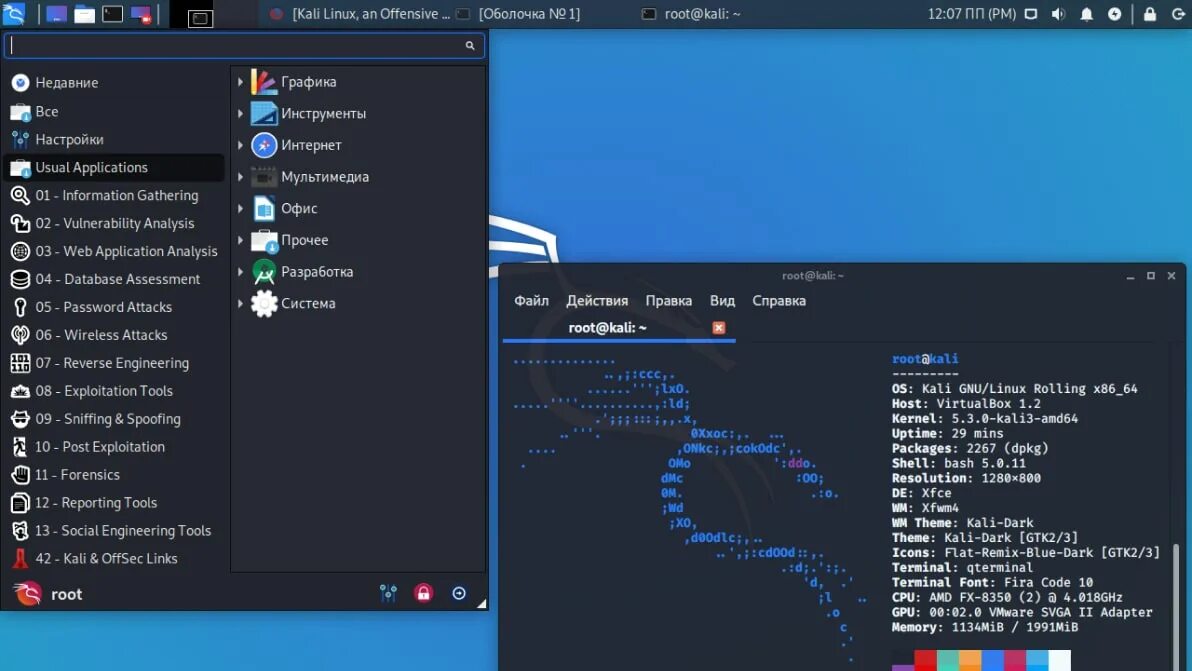Open 13 - Social Engineering Tools category
The image size is (1192, 671).
coord(114,530)
